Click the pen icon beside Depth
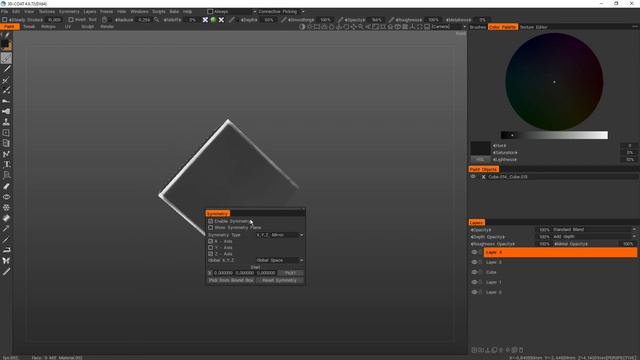The height and width of the screenshot is (360, 640). pyautogui.click(x=232, y=20)
